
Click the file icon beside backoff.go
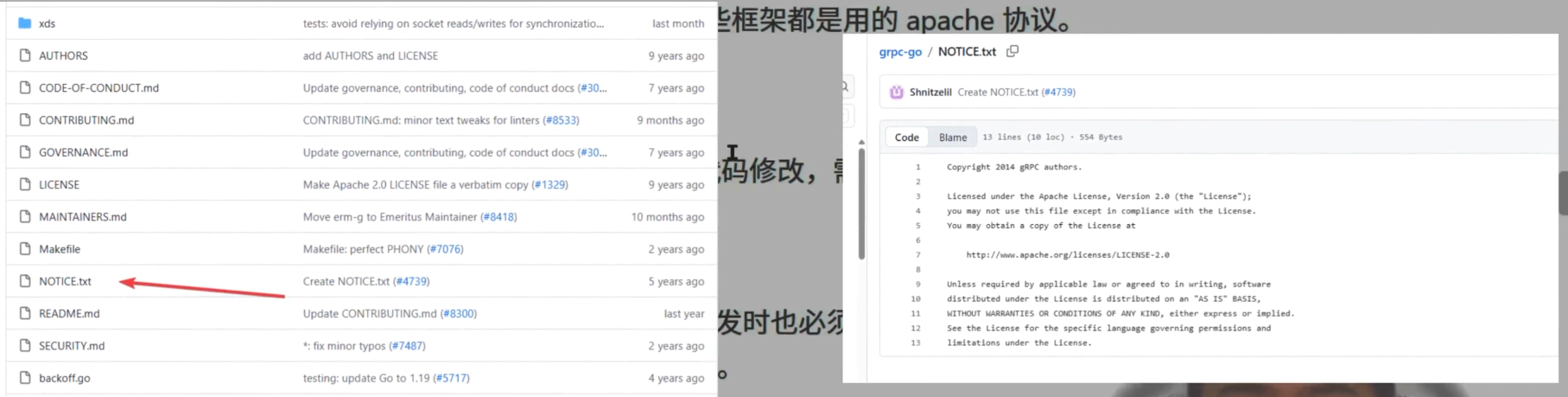[x=25, y=378]
